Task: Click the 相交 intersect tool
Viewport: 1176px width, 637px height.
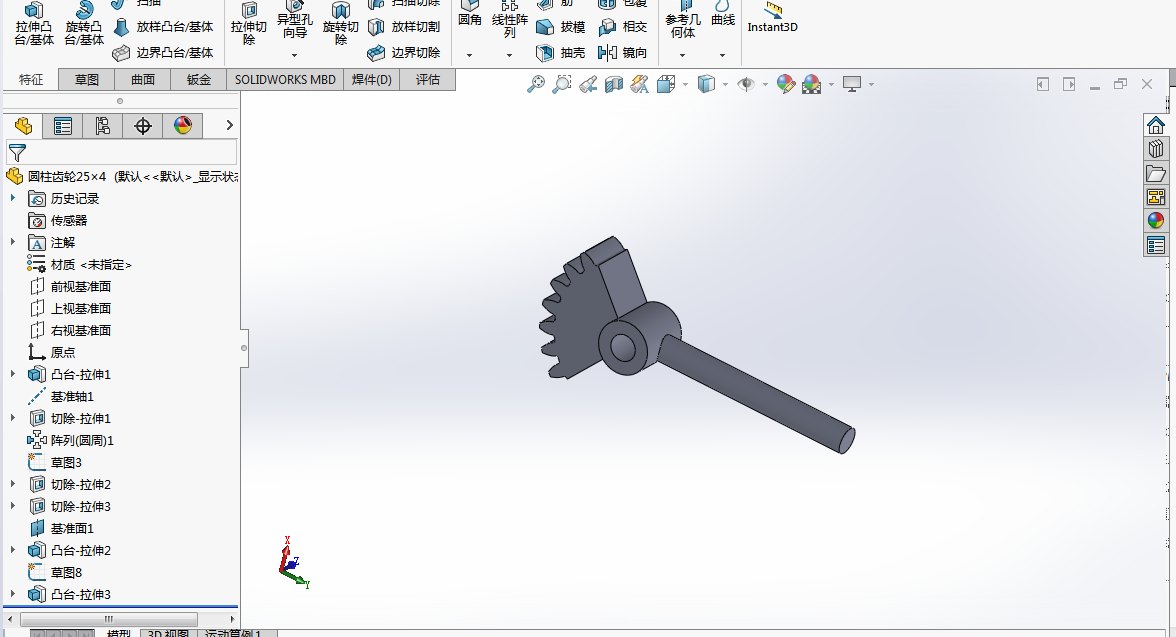Action: (x=622, y=27)
